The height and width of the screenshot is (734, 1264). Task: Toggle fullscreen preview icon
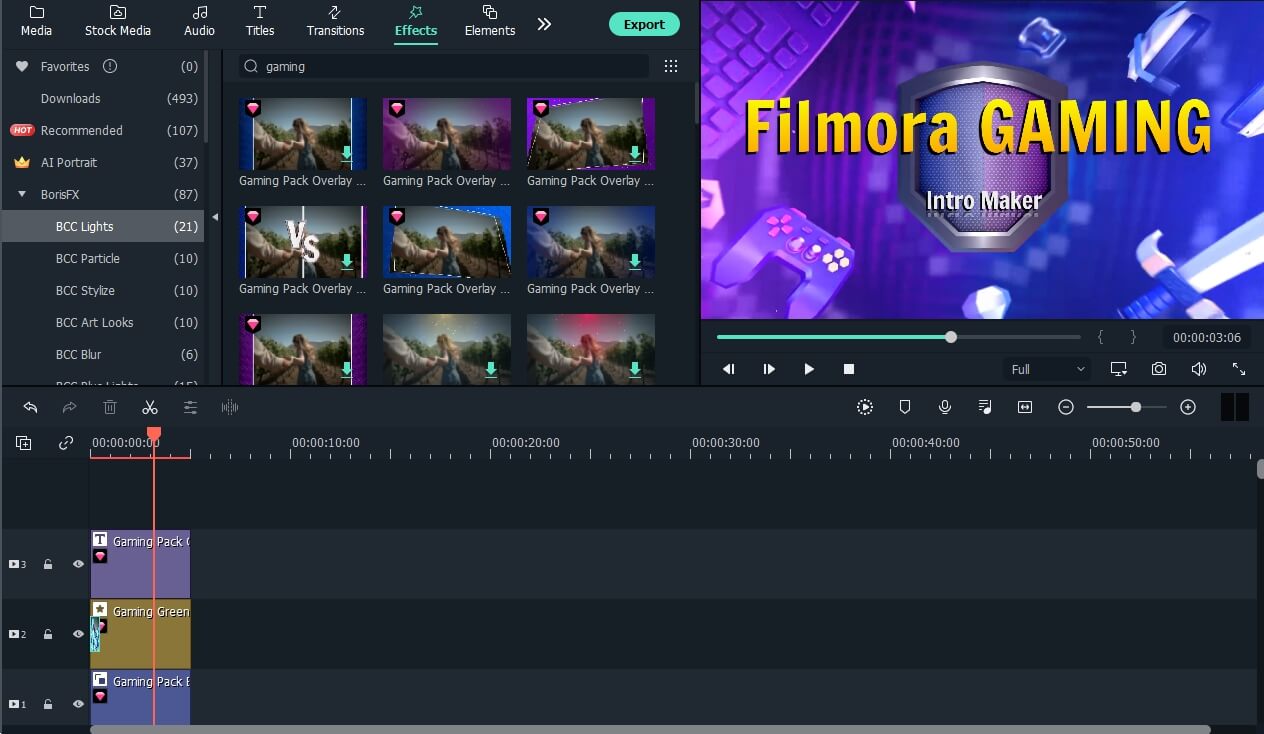point(1239,369)
